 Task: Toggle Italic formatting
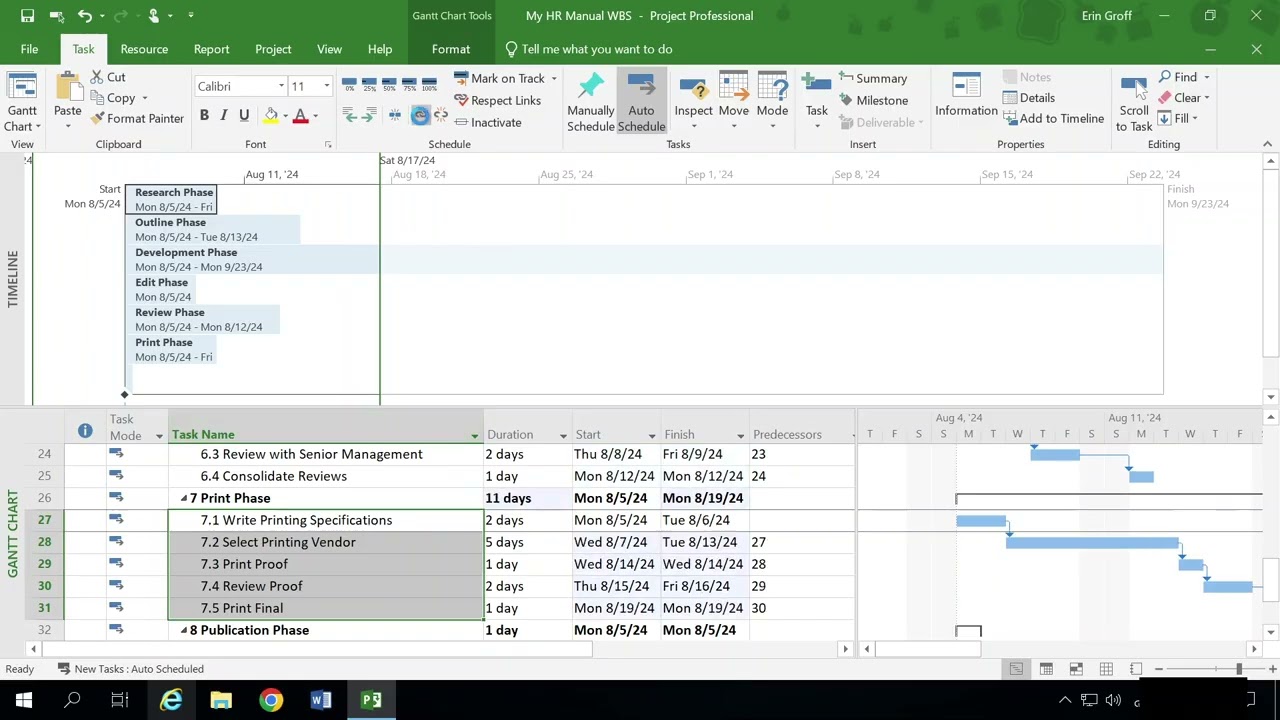224,116
